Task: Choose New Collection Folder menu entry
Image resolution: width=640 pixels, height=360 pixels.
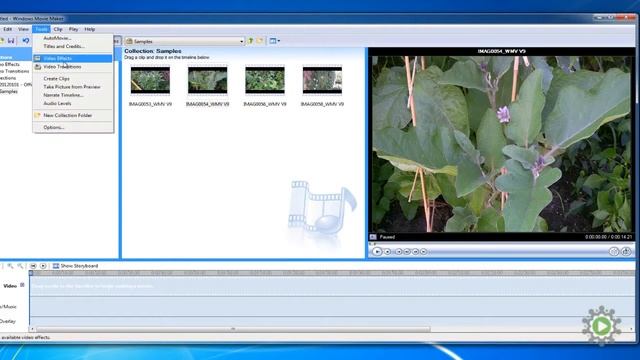Action: [73, 116]
